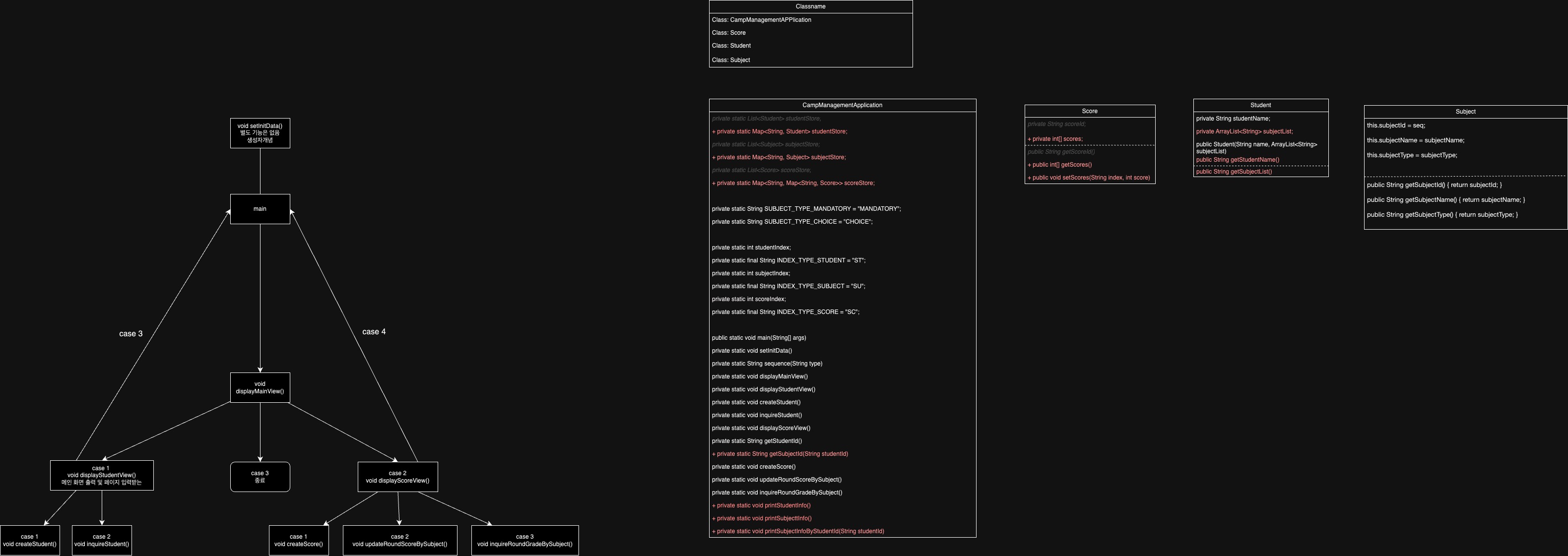1568x556 pixels.
Task: Select the displayMainView() node
Action: pyautogui.click(x=260, y=387)
